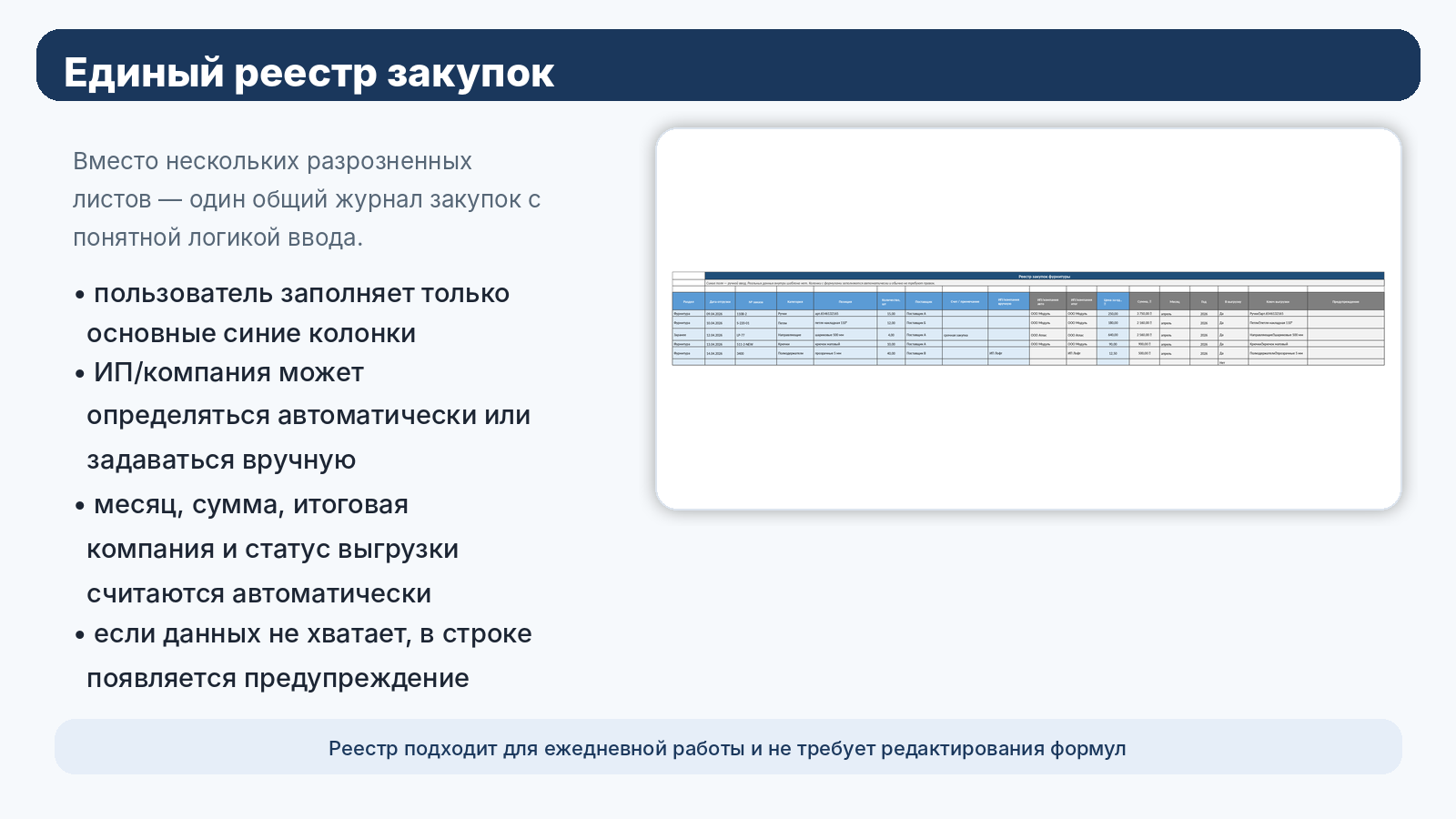Click the slide title "Единый реестр закупок"
This screenshot has height=819, width=1456.
tap(308, 73)
